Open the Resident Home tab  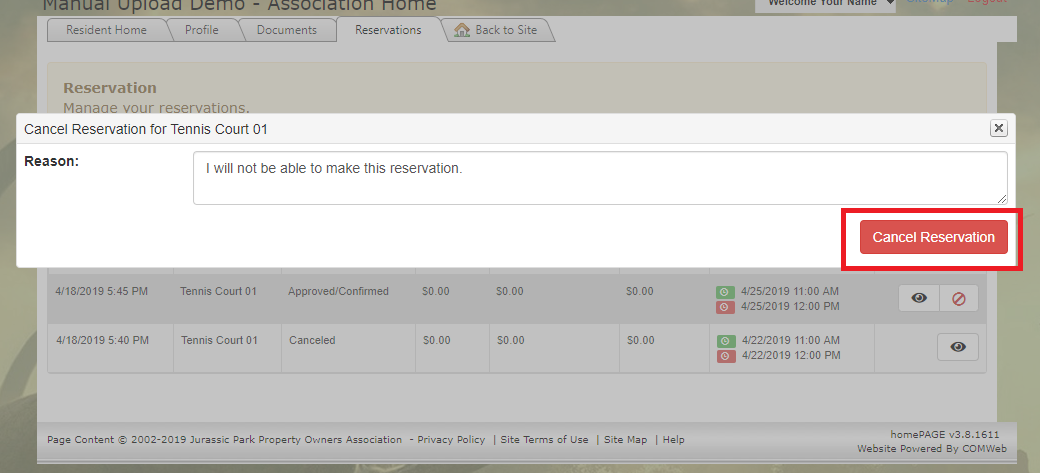(x=106, y=30)
